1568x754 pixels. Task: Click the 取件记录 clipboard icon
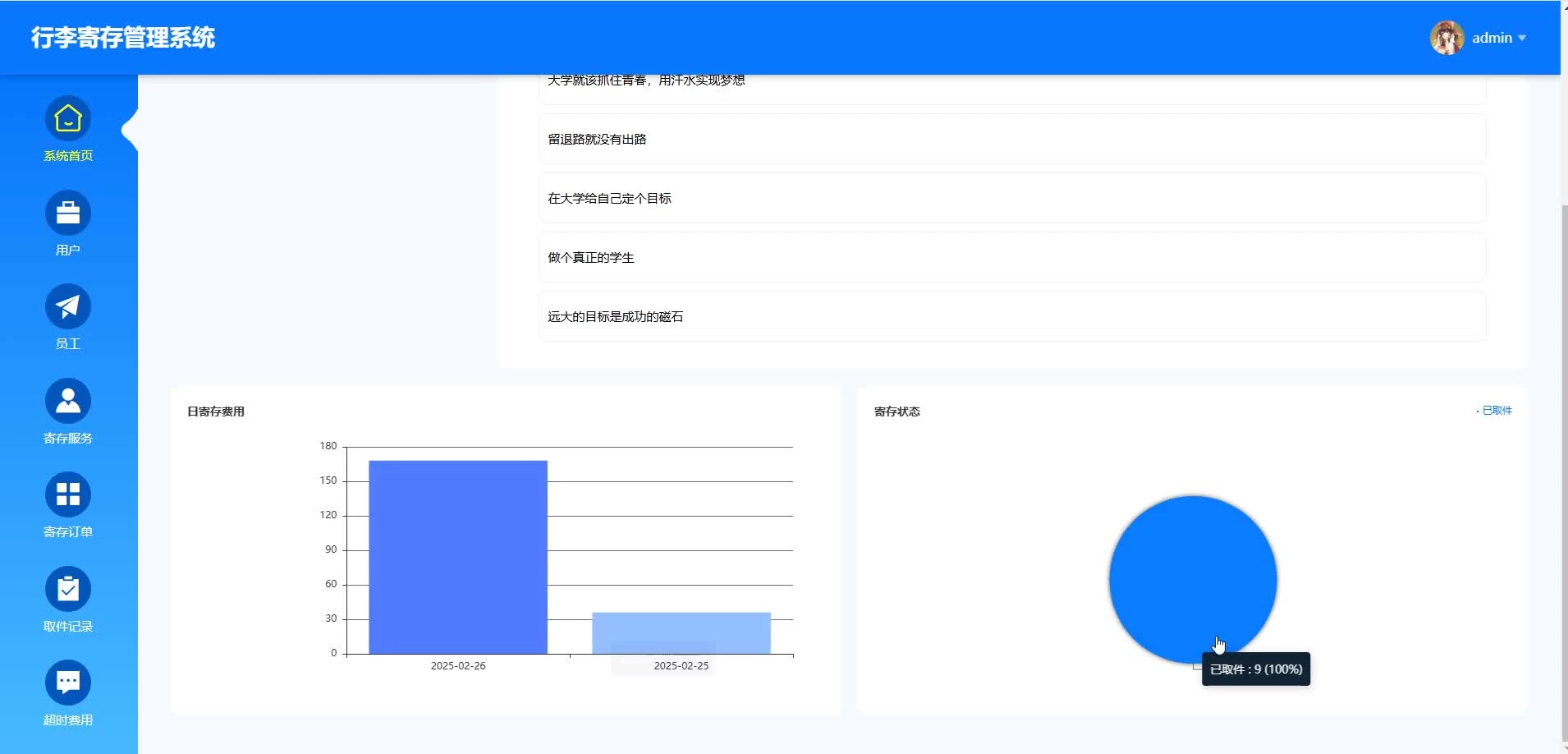(68, 590)
